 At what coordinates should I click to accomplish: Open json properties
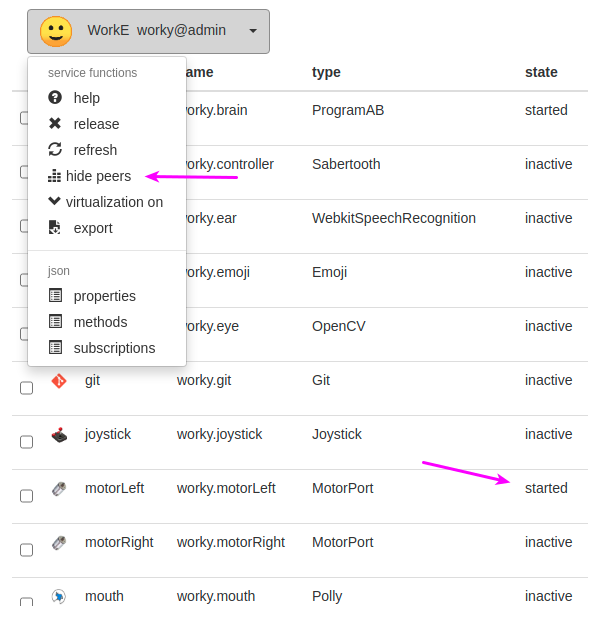pos(105,296)
